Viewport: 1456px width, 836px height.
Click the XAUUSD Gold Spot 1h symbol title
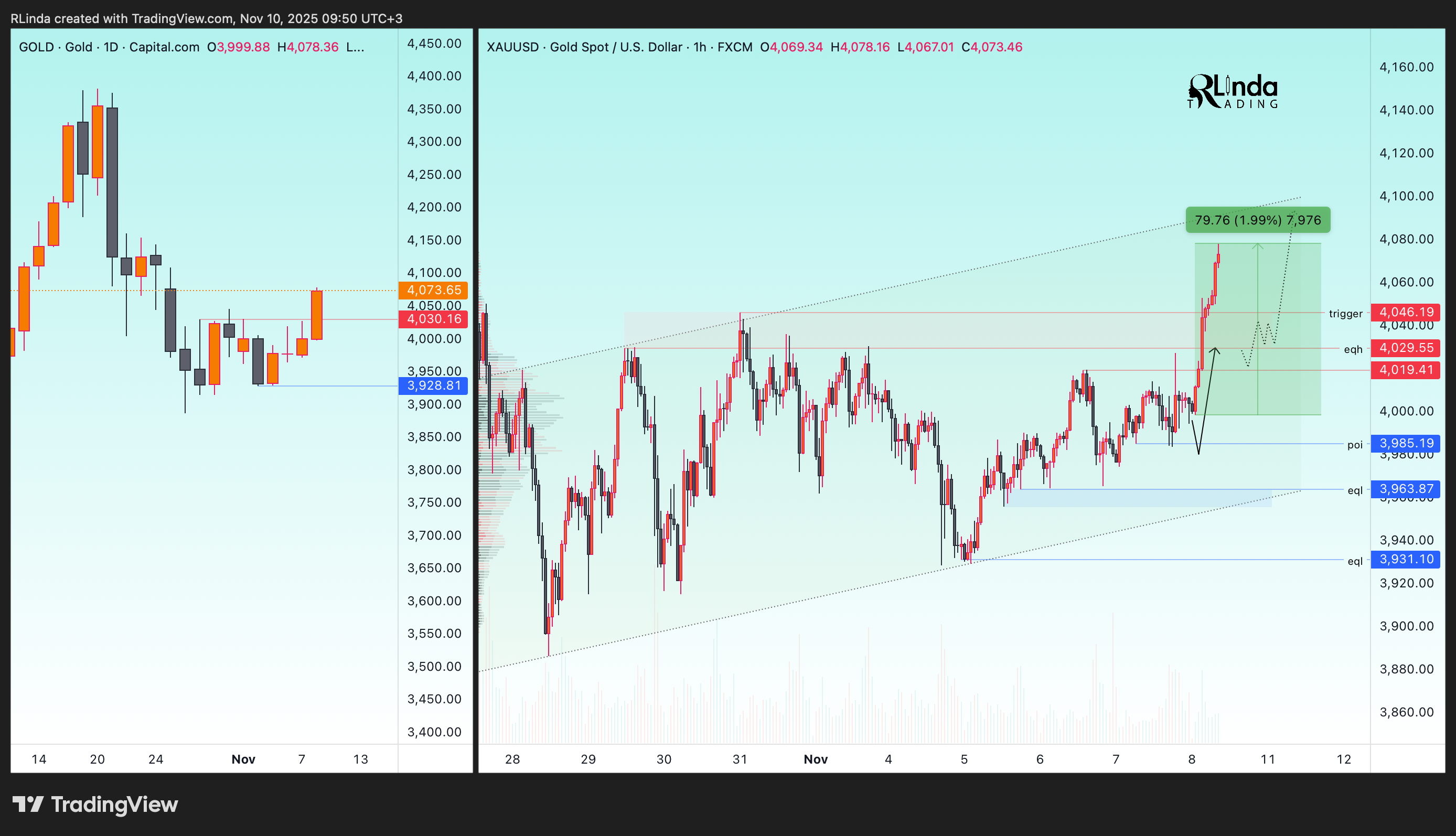point(619,47)
